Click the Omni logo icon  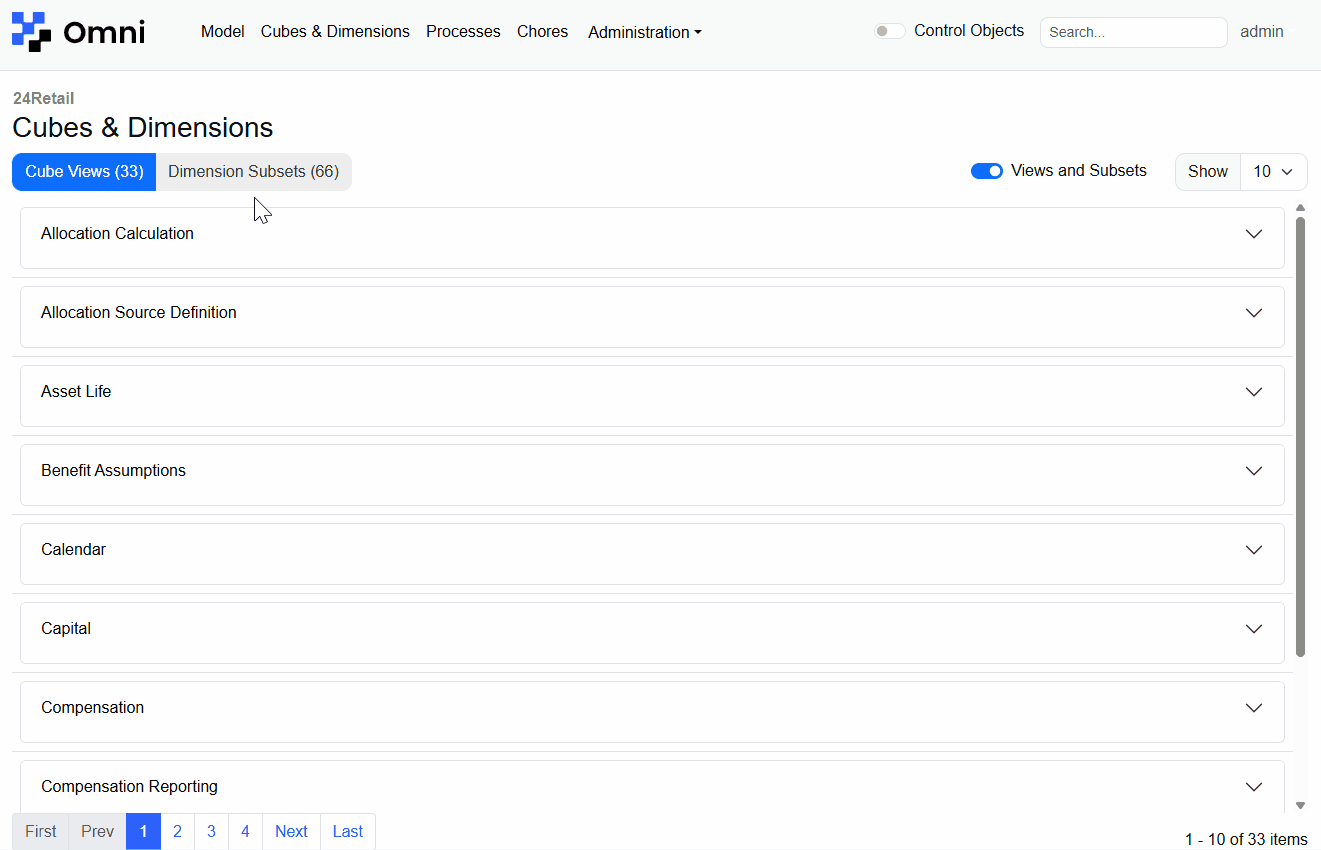tap(31, 32)
